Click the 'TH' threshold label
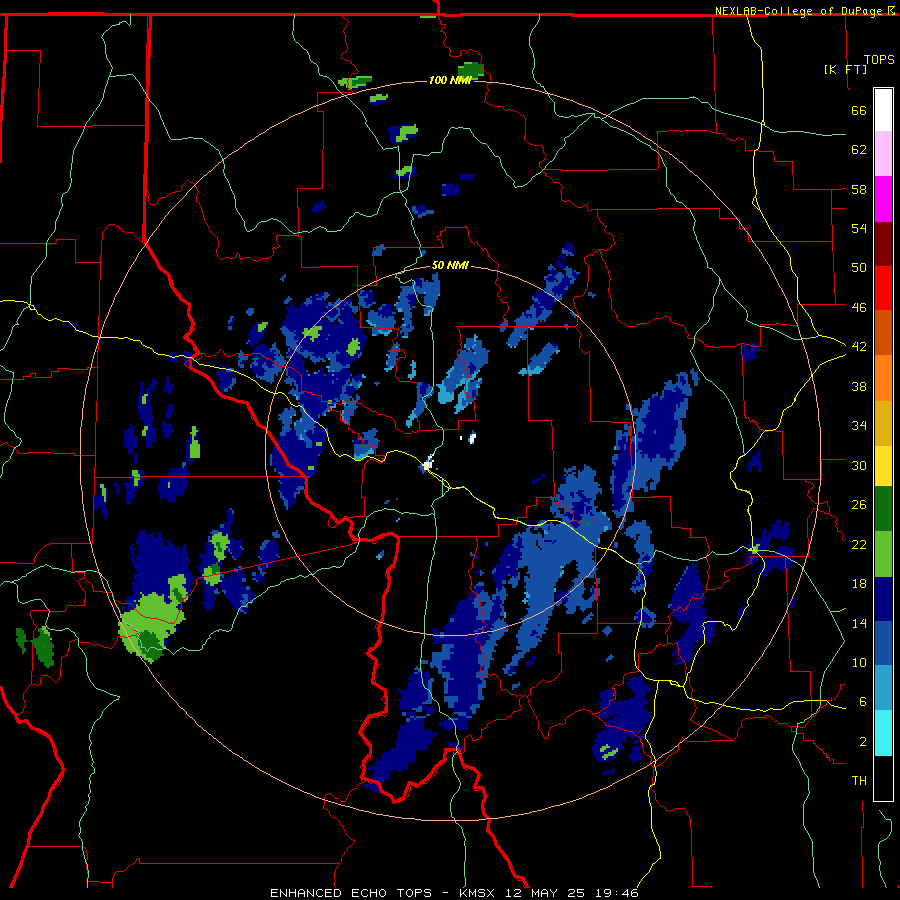900x900 pixels. [859, 781]
